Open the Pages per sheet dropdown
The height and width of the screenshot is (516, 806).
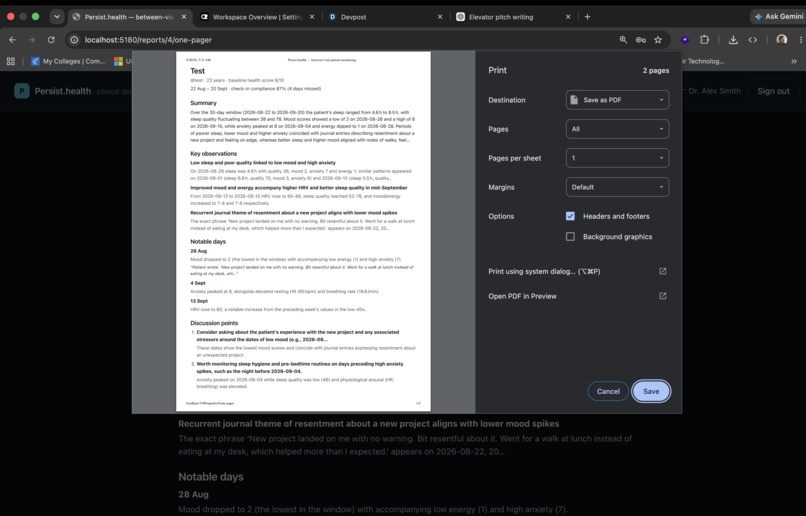click(617, 158)
